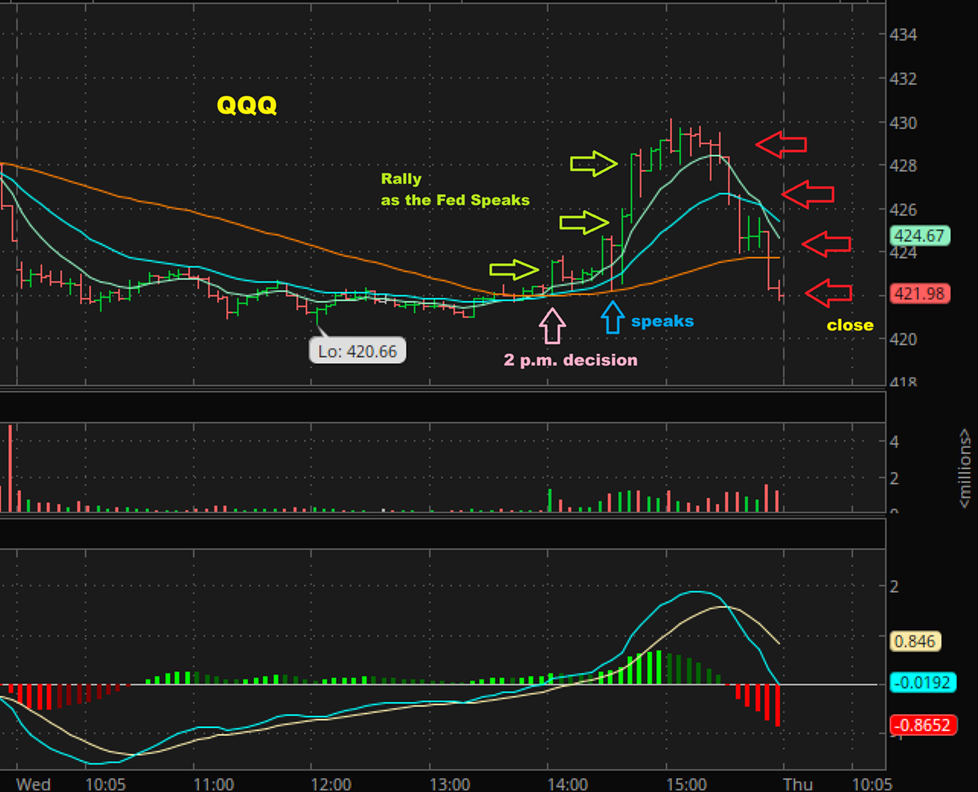Click the 4 label on volume axis

(x=894, y=442)
